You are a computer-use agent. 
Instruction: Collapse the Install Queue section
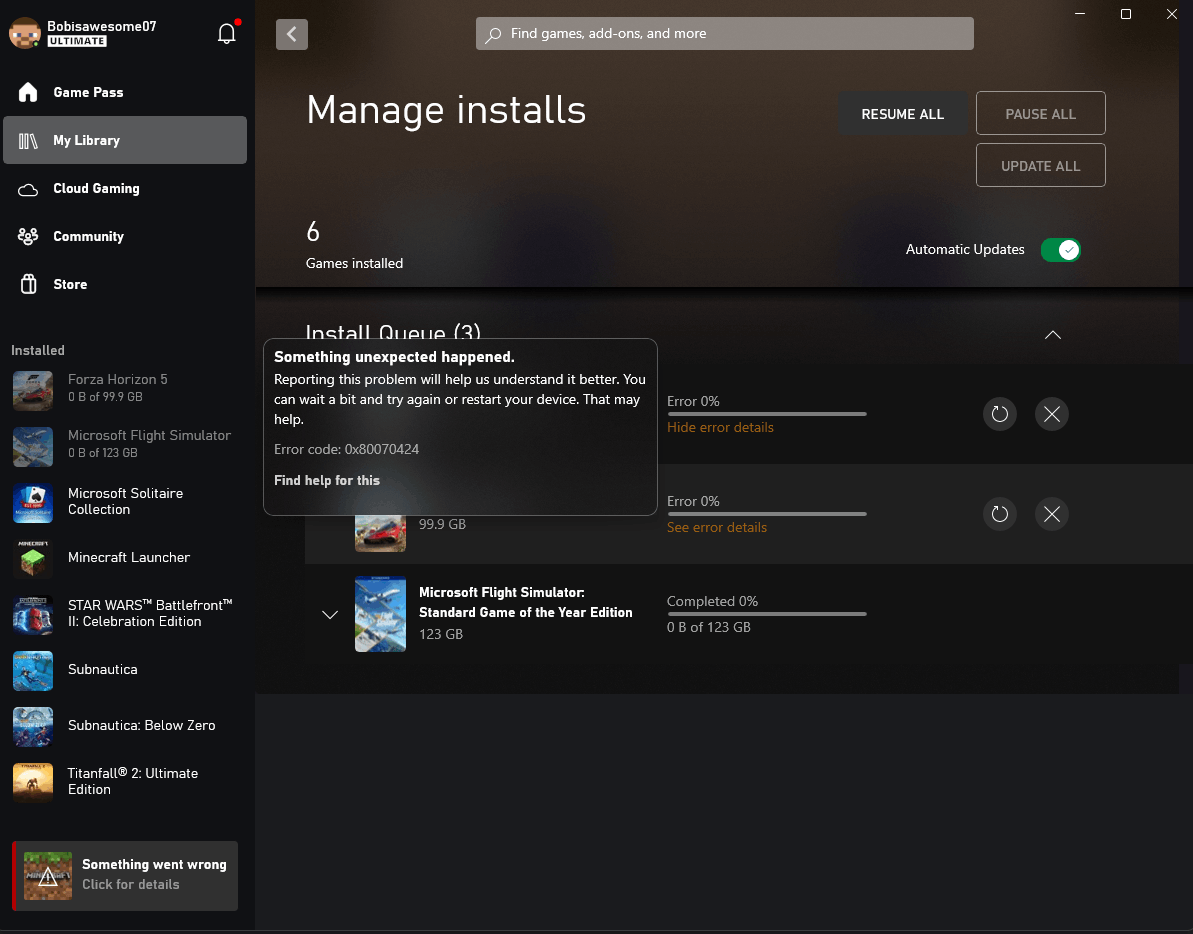pyautogui.click(x=1053, y=335)
